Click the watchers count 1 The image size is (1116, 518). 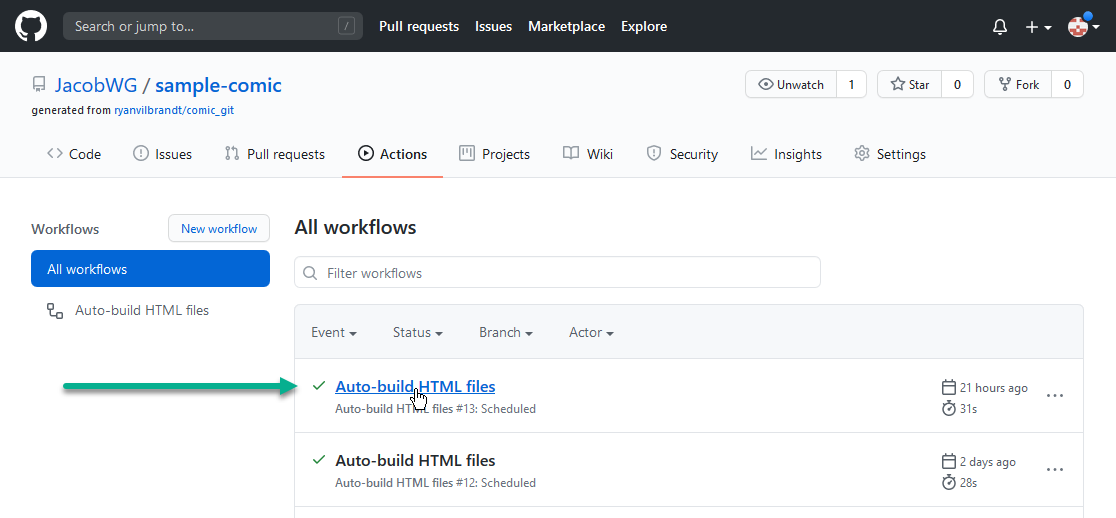[x=851, y=85]
